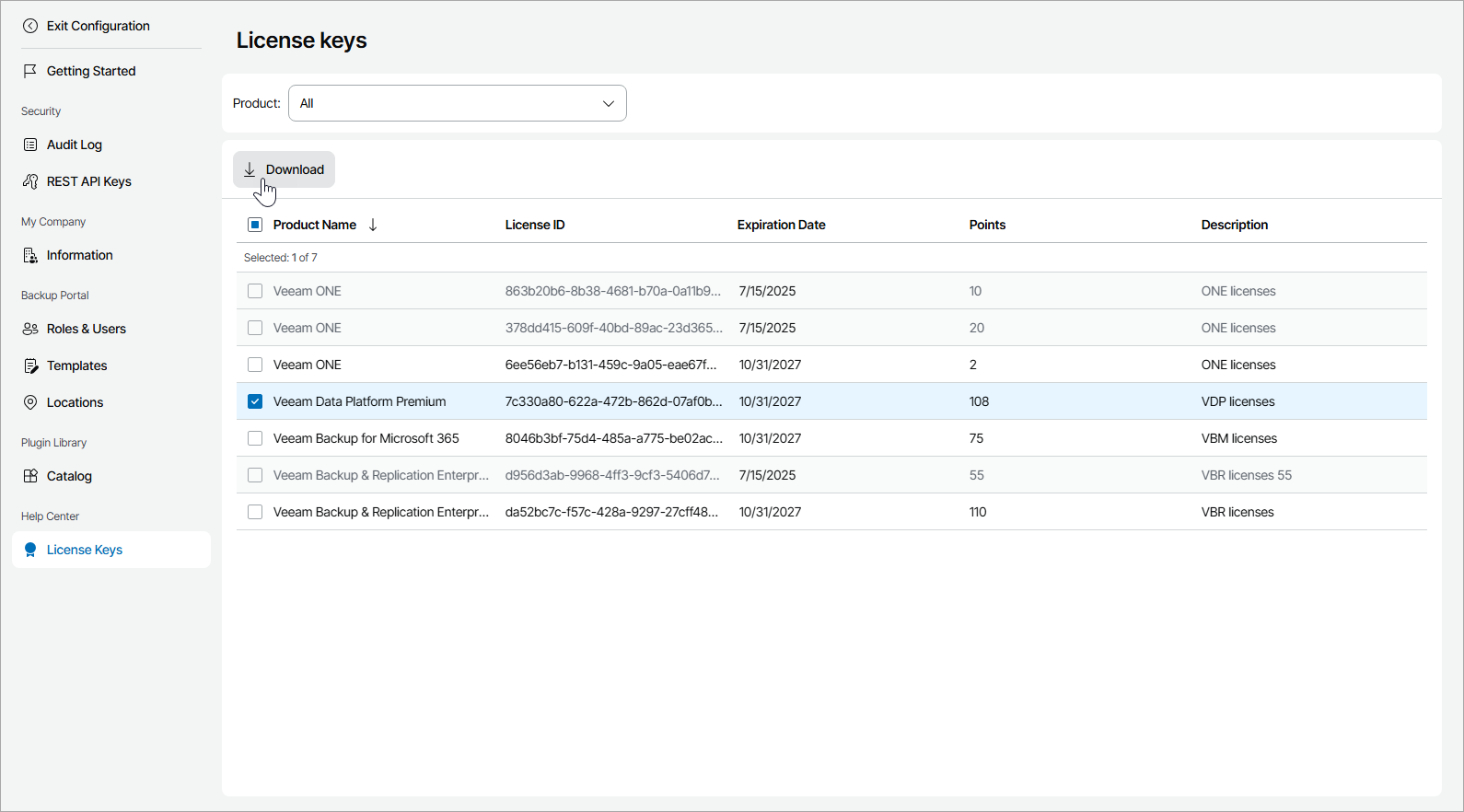Click the License ID column header
Image resolution: width=1464 pixels, height=812 pixels.
535,225
